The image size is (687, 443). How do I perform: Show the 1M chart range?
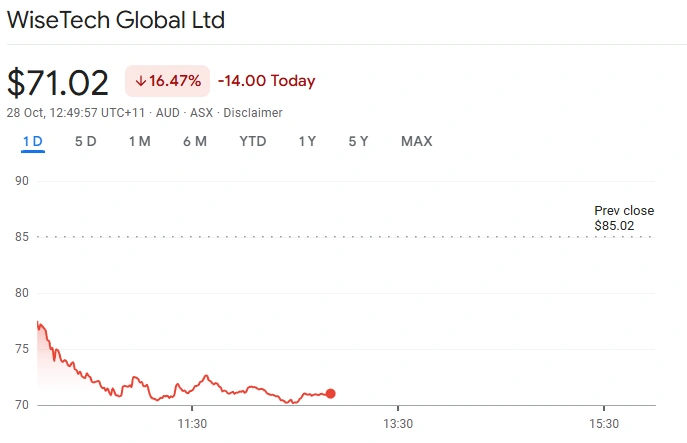pos(139,141)
